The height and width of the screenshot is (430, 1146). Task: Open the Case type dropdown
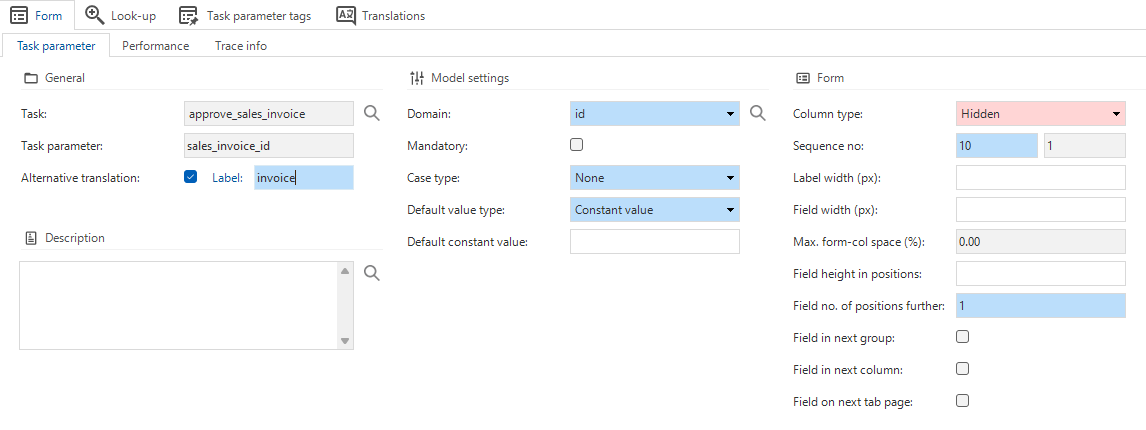(x=655, y=177)
